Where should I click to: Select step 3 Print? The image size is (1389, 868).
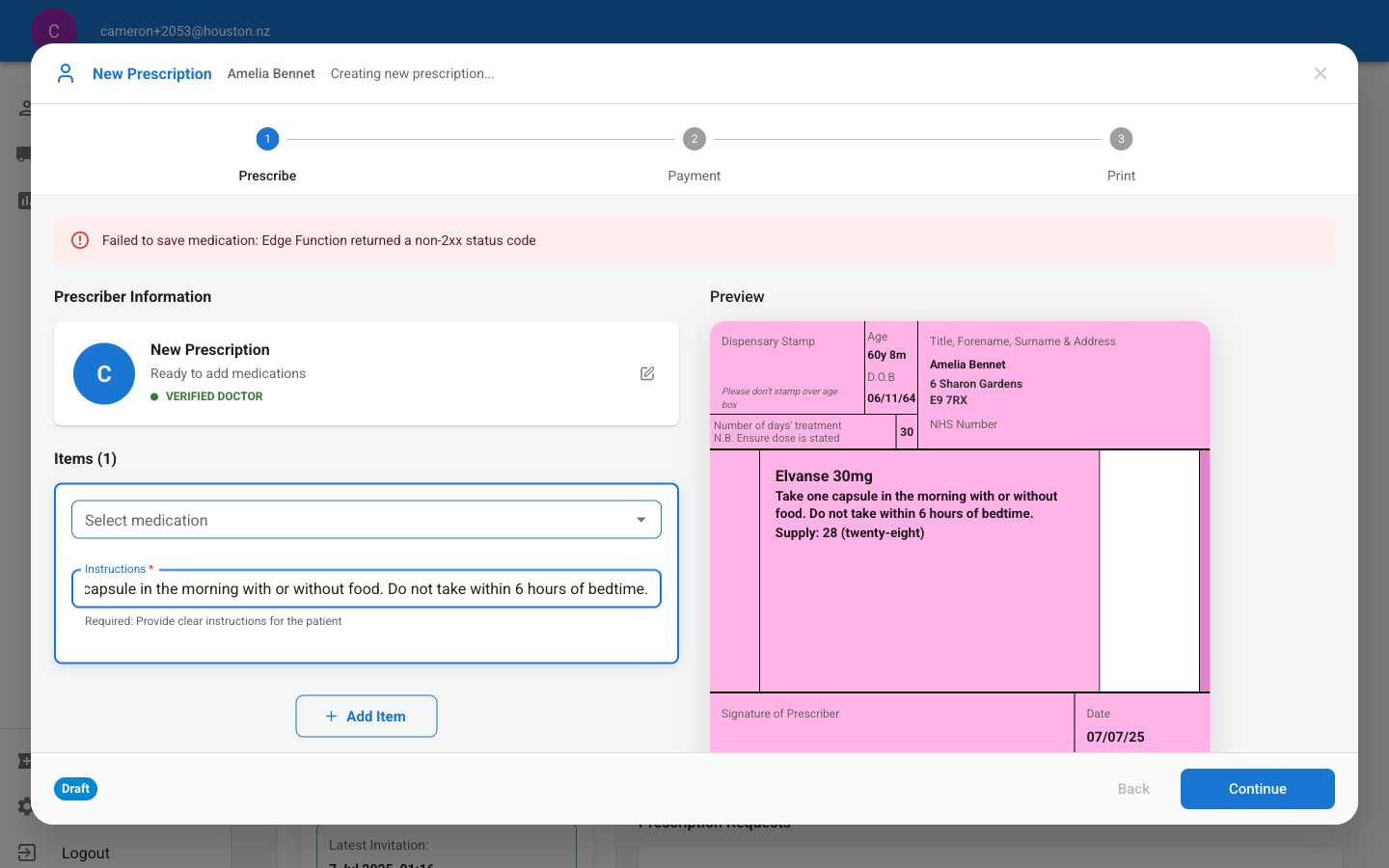[x=1121, y=139]
